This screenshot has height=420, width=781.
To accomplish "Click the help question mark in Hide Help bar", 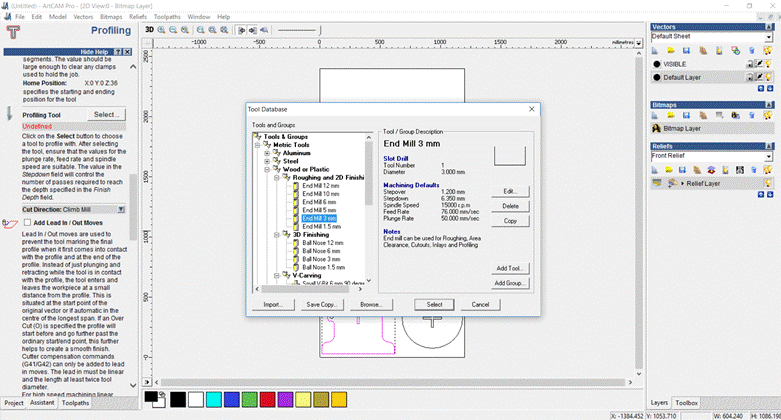I will (x=118, y=52).
